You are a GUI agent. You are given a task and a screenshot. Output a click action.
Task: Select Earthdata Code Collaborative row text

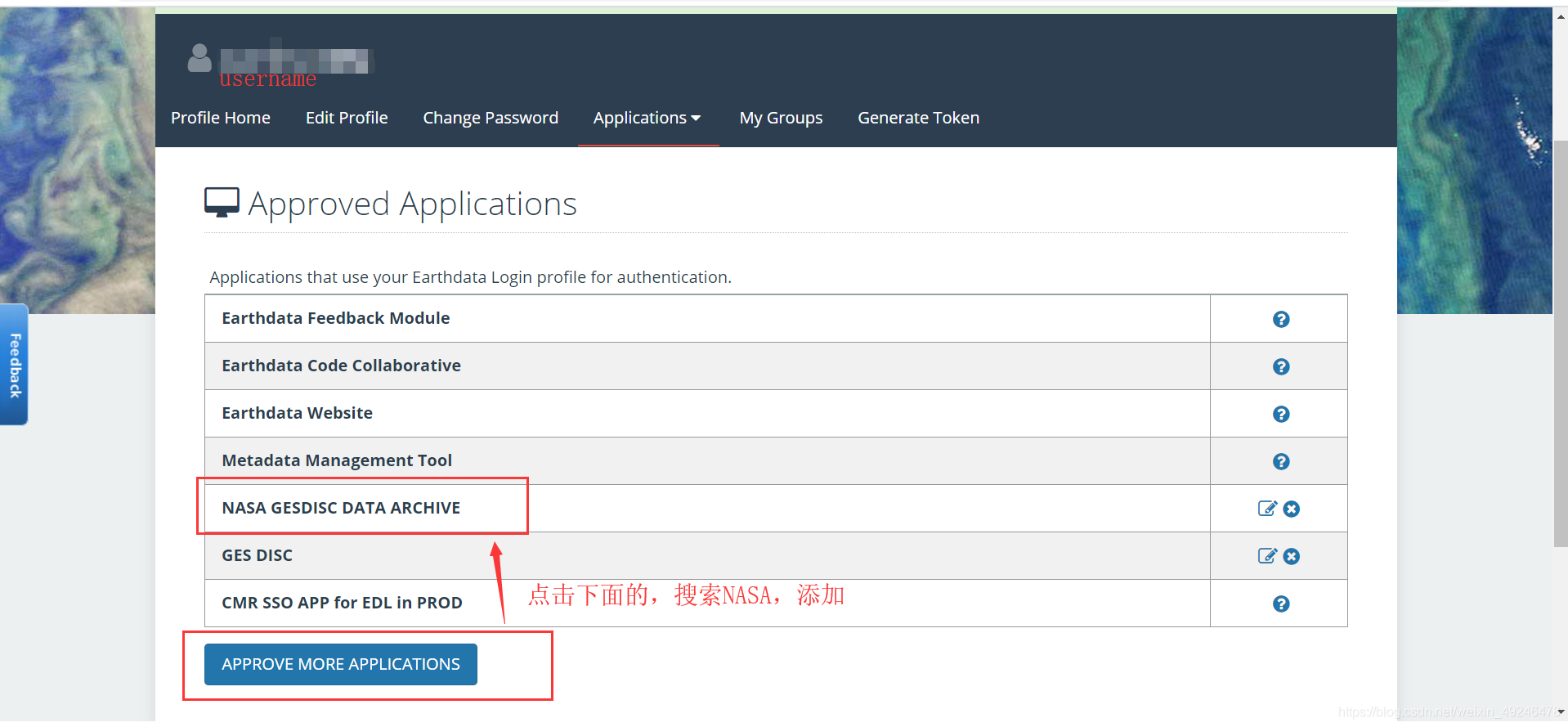(341, 366)
